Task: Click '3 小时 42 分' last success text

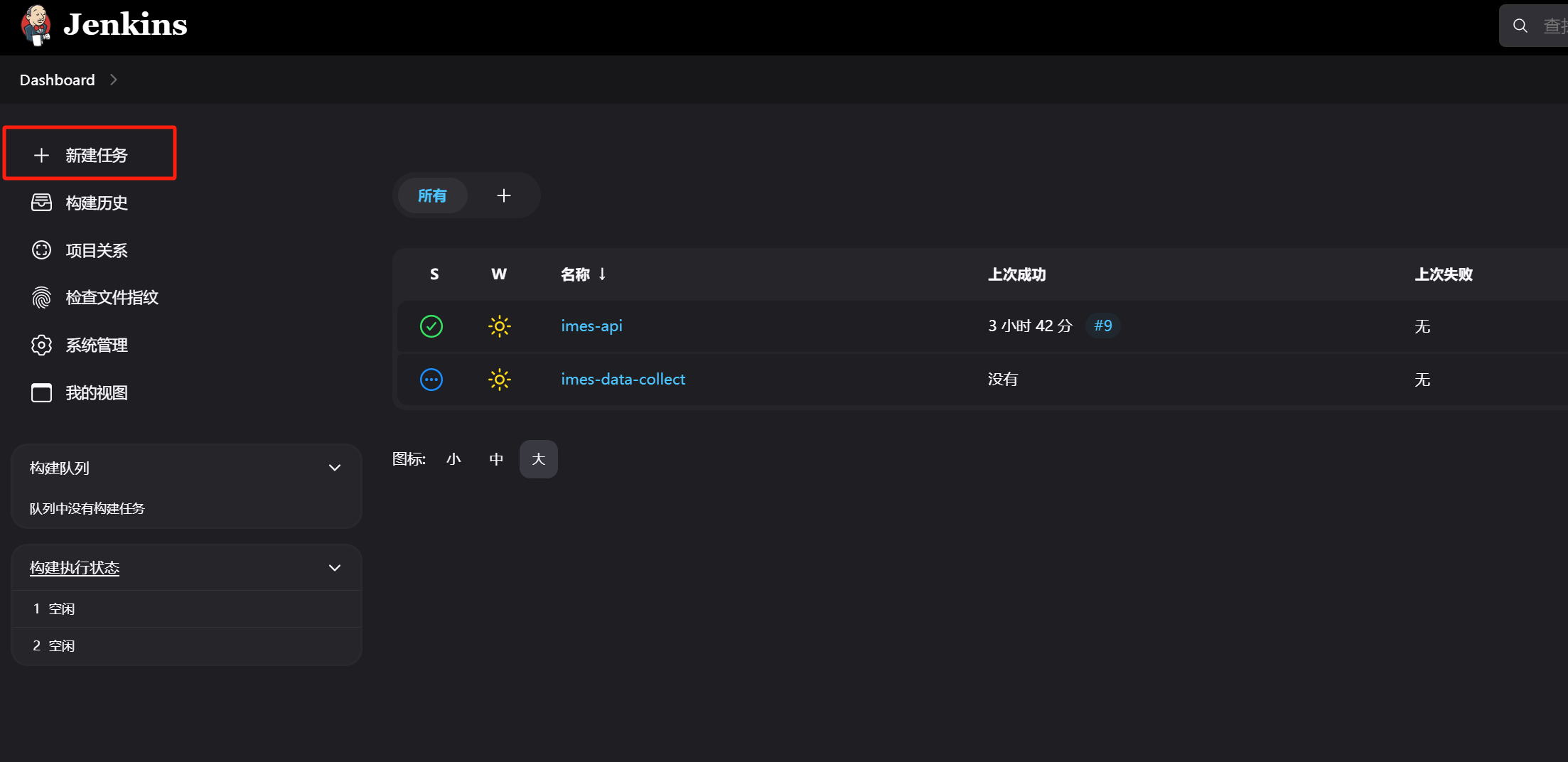Action: pyautogui.click(x=1030, y=326)
